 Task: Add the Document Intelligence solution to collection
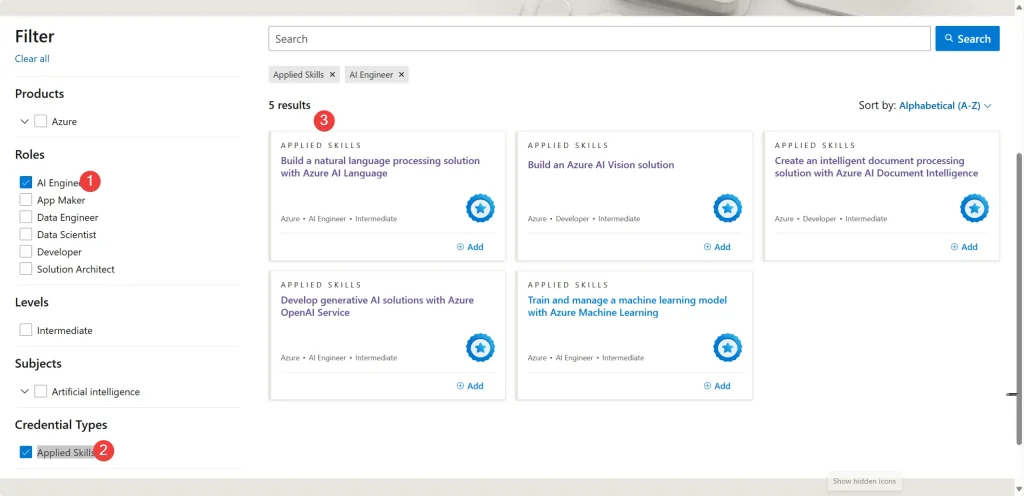coord(964,247)
